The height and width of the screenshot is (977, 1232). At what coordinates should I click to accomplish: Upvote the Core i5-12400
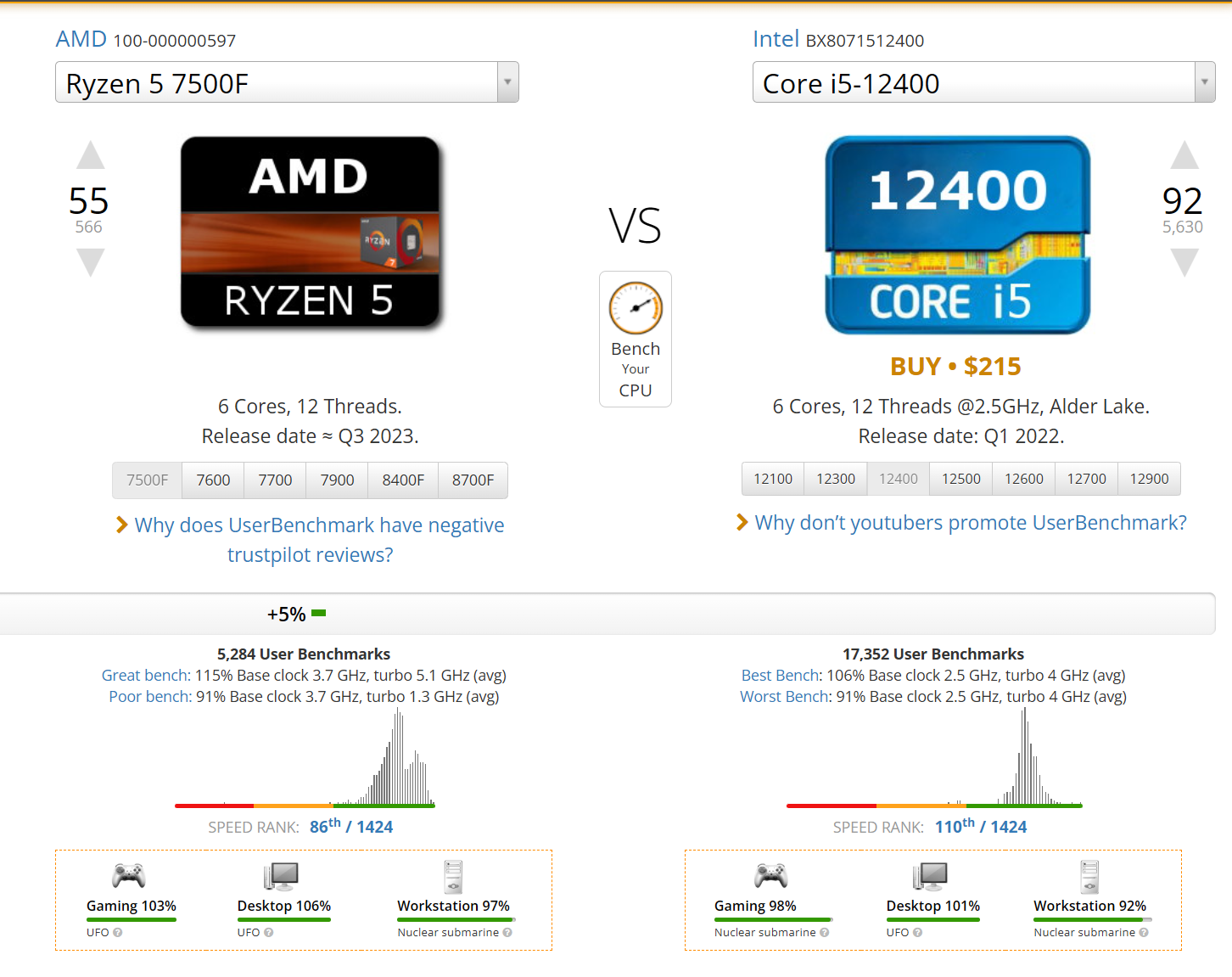tap(1184, 155)
